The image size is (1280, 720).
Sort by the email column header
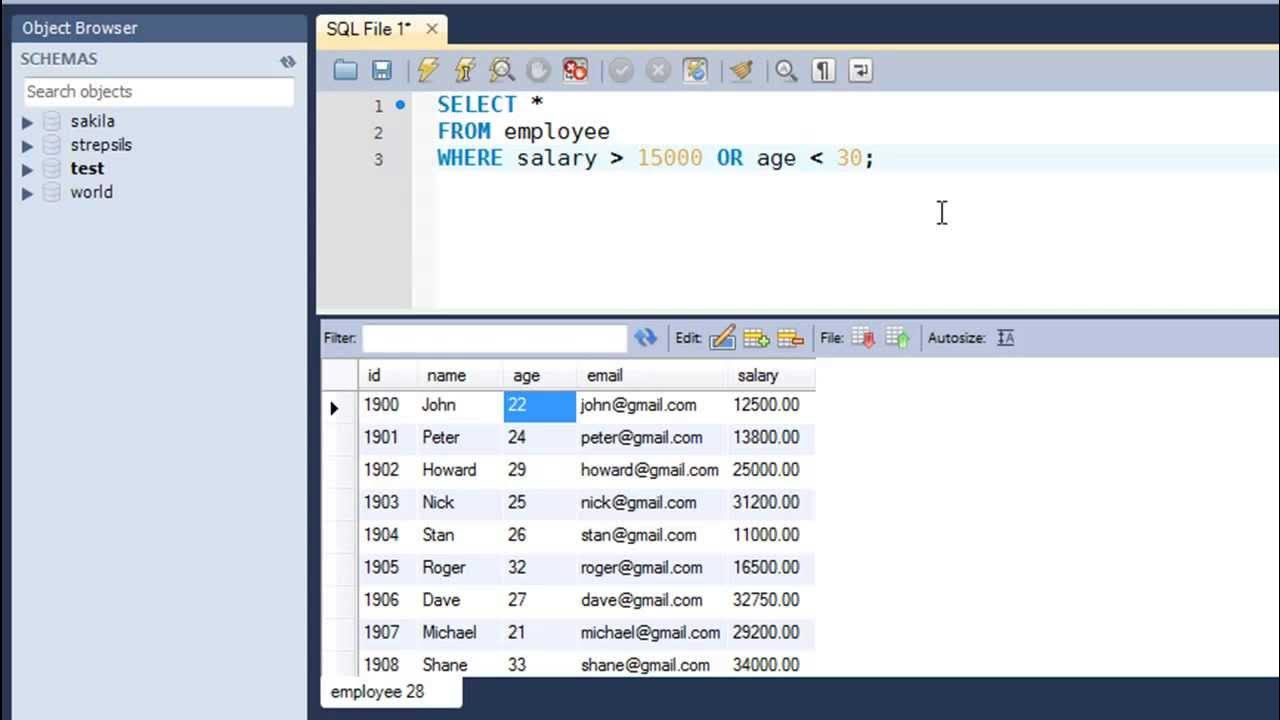652,375
